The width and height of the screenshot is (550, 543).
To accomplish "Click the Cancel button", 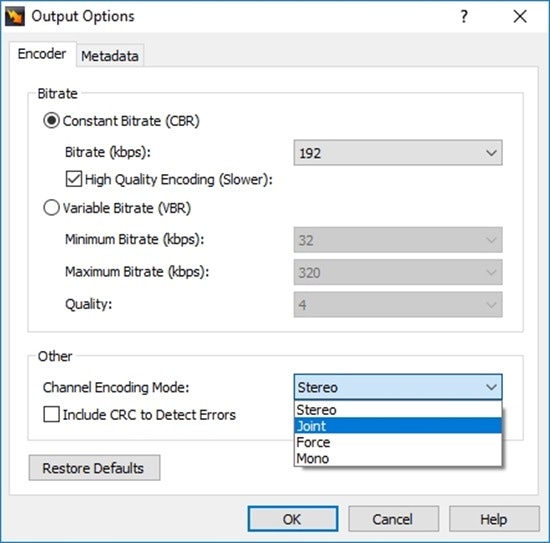I will pyautogui.click(x=393, y=519).
